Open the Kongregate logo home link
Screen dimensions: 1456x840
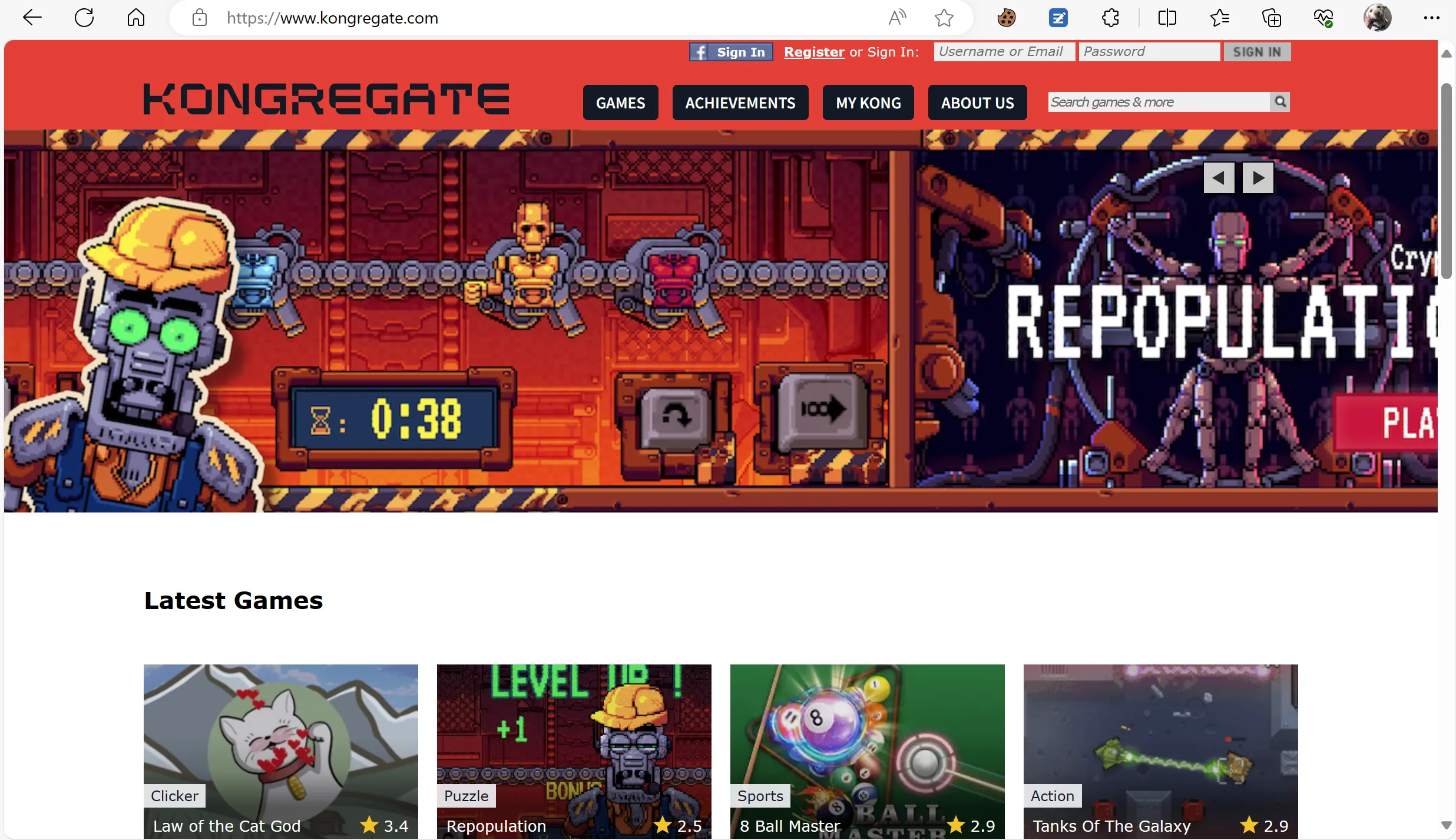tap(326, 98)
